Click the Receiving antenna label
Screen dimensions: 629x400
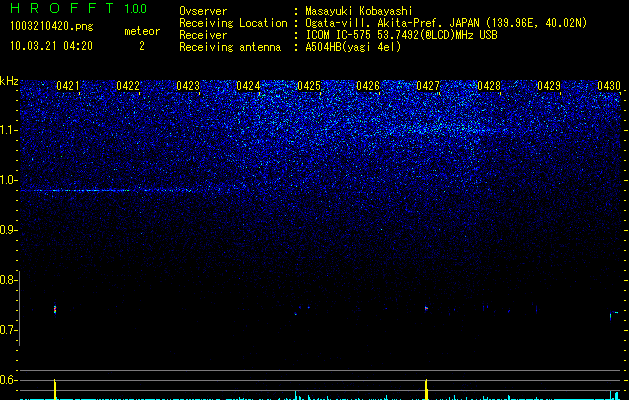(x=230, y=47)
